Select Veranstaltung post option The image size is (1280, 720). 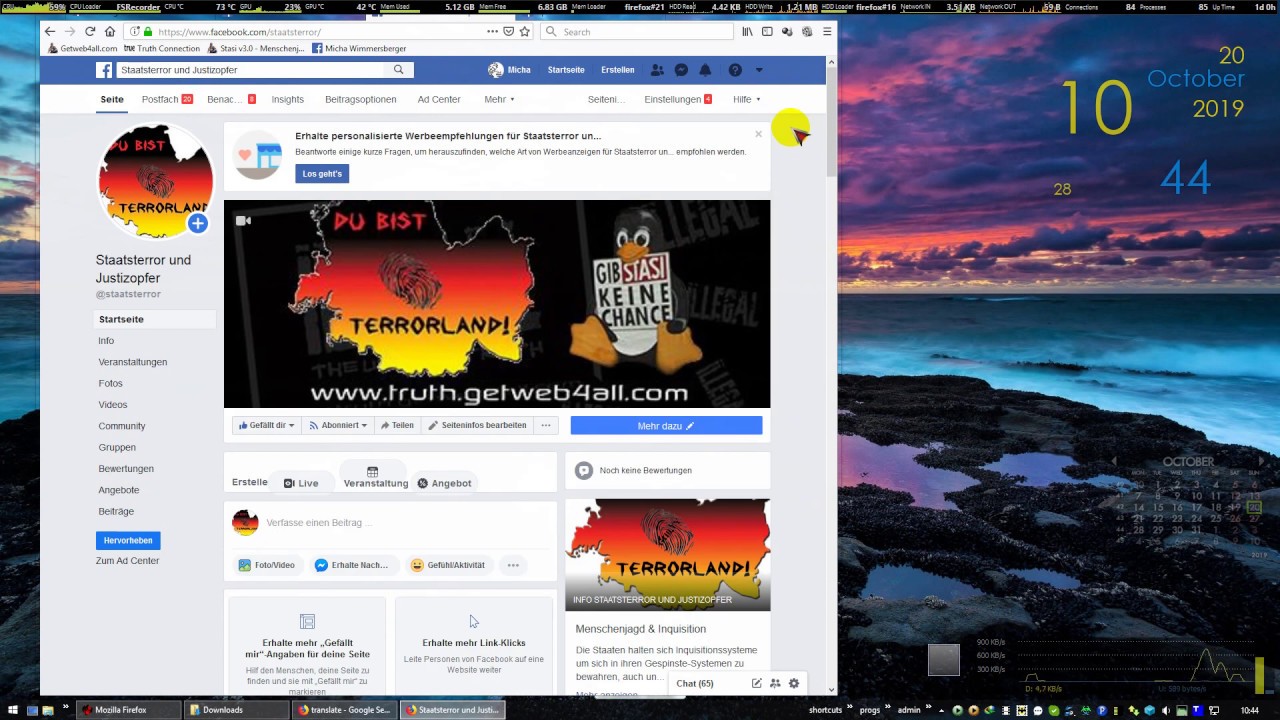pyautogui.click(x=376, y=477)
